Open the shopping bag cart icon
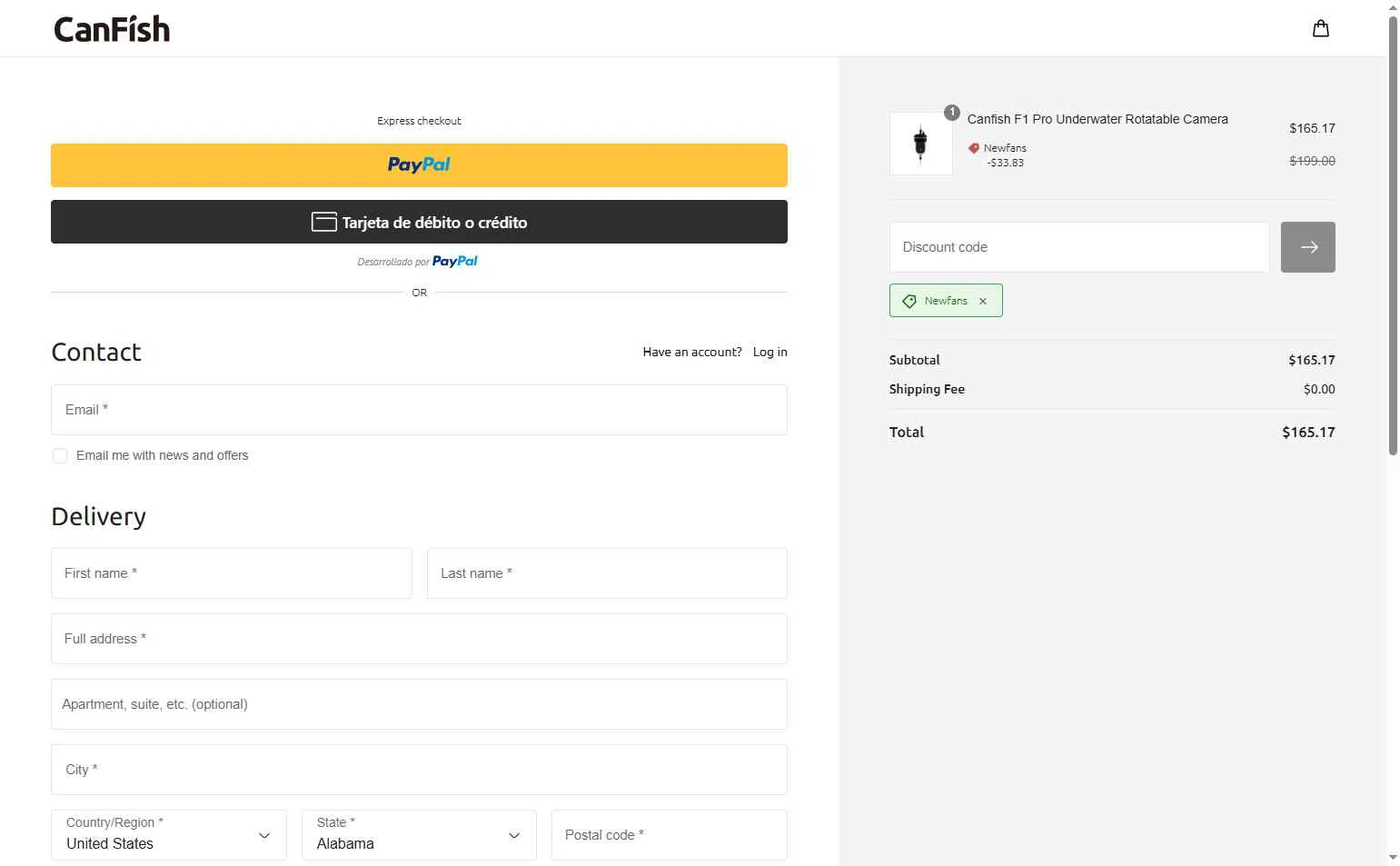This screenshot has width=1400, height=866. tap(1321, 28)
